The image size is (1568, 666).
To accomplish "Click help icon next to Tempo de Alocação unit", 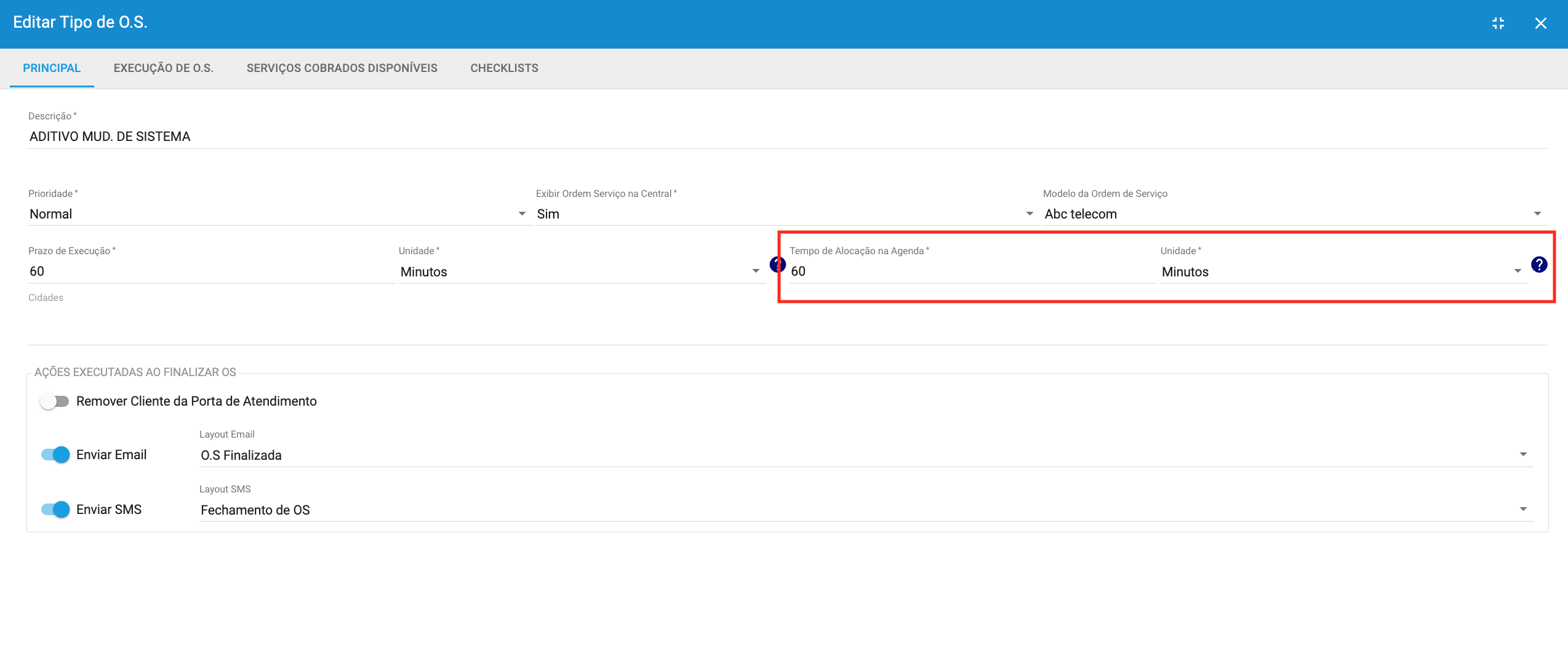I will (x=1539, y=265).
